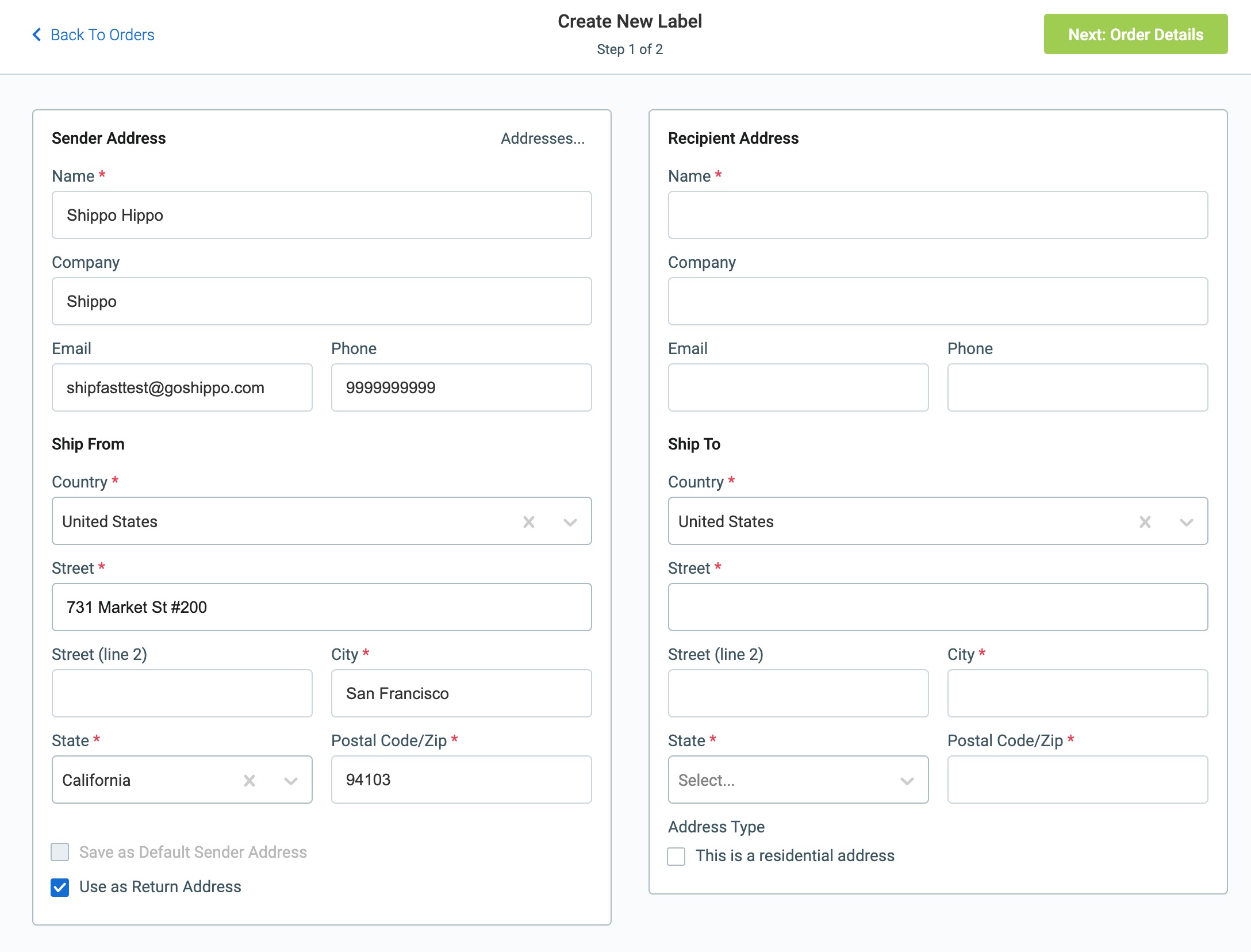Click sender Name field with Shippo Hippo
This screenshot has height=952, width=1251.
[x=322, y=215]
